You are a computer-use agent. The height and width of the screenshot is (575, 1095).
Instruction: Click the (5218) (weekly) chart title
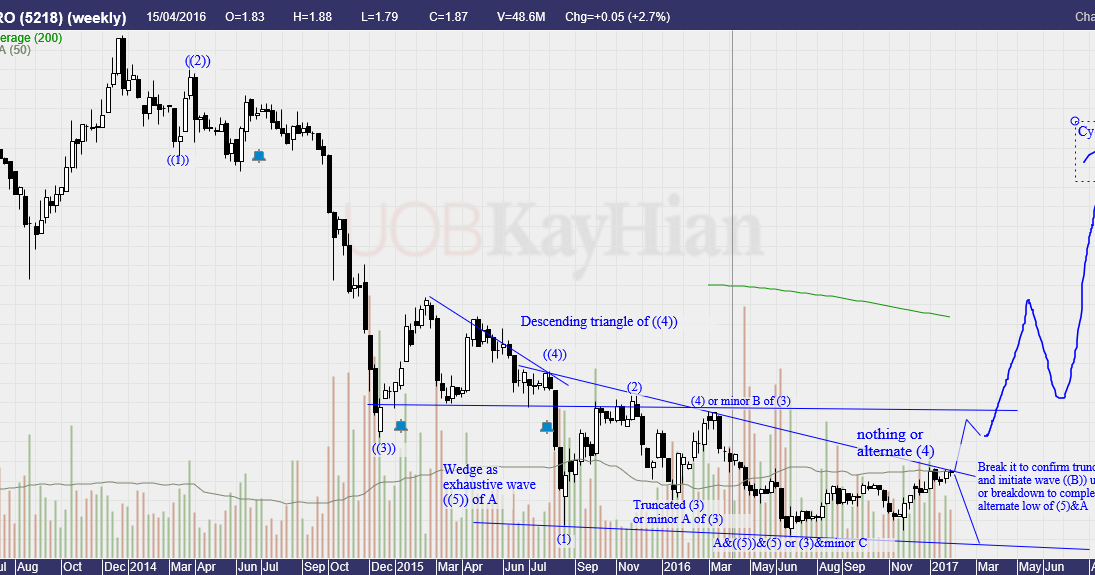point(71,17)
